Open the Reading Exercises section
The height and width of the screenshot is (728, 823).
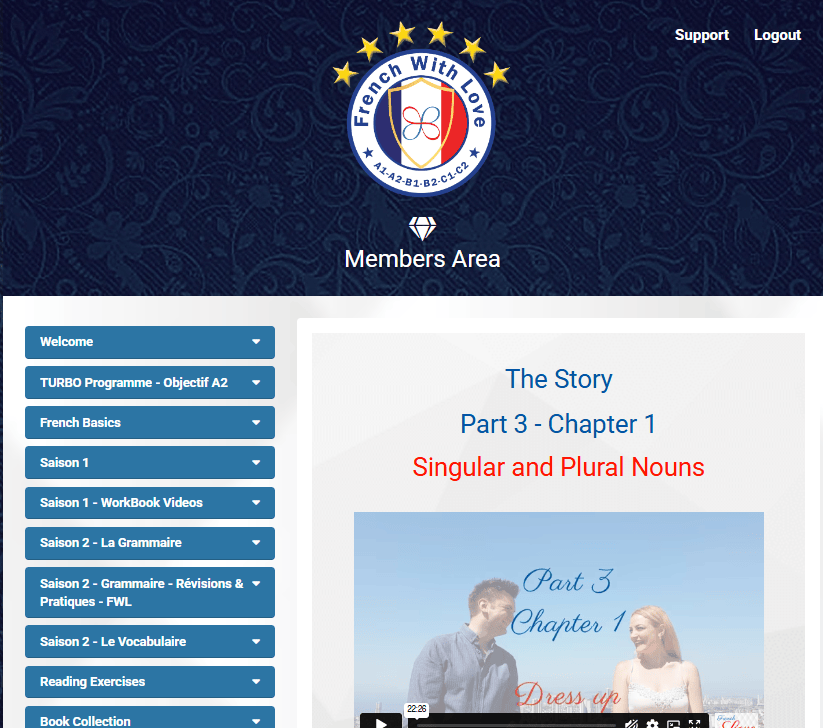(150, 682)
